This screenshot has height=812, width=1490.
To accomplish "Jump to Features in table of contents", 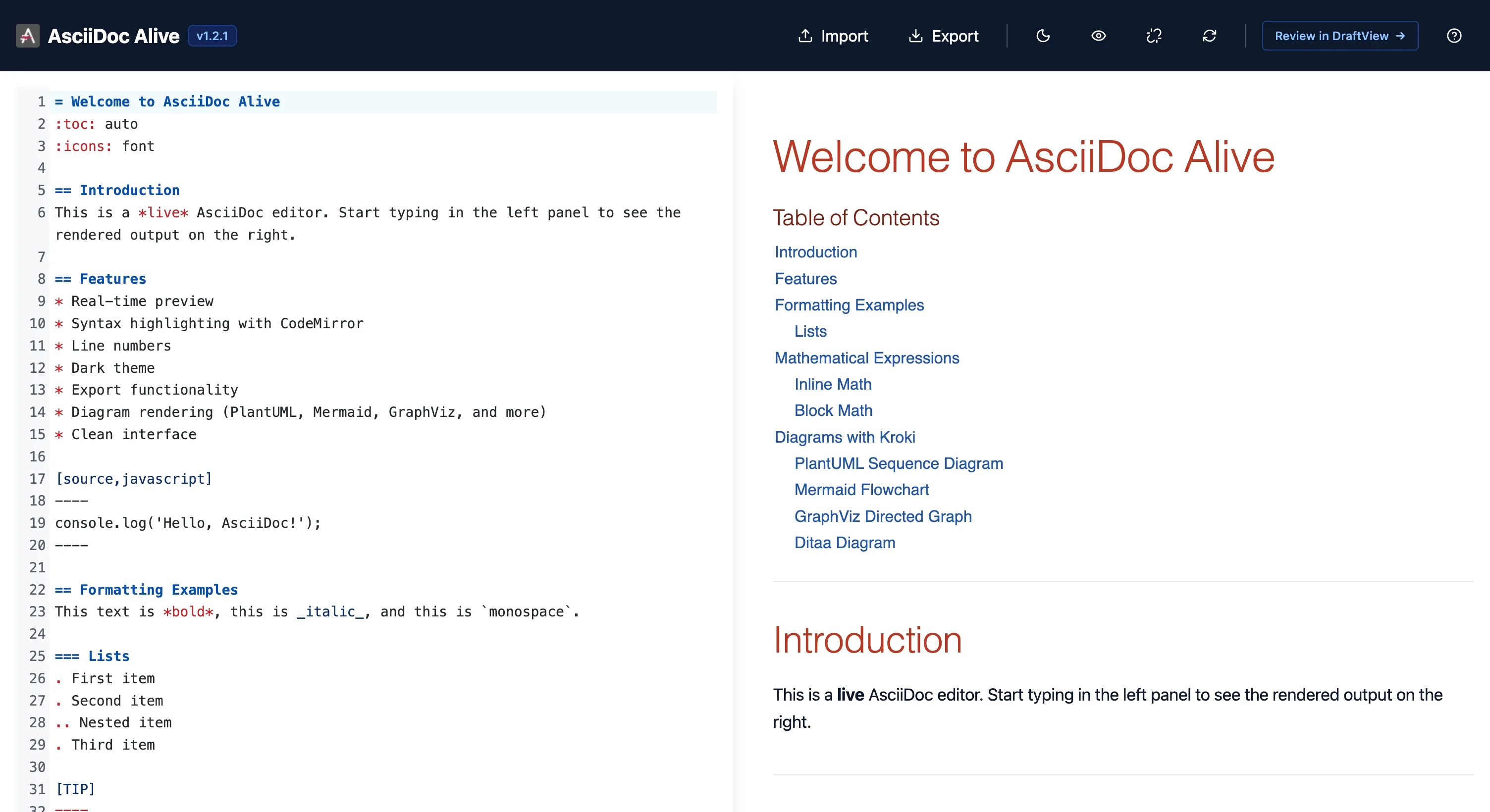I will tap(806, 279).
